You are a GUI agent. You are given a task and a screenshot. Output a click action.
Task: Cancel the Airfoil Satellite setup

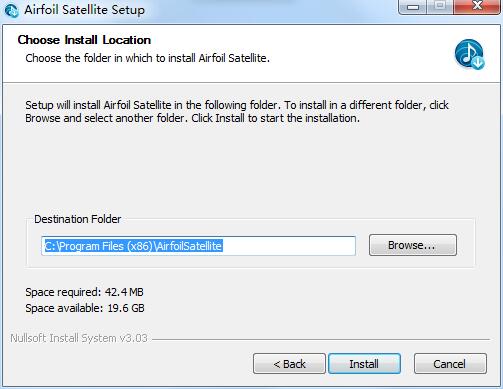pos(450,364)
